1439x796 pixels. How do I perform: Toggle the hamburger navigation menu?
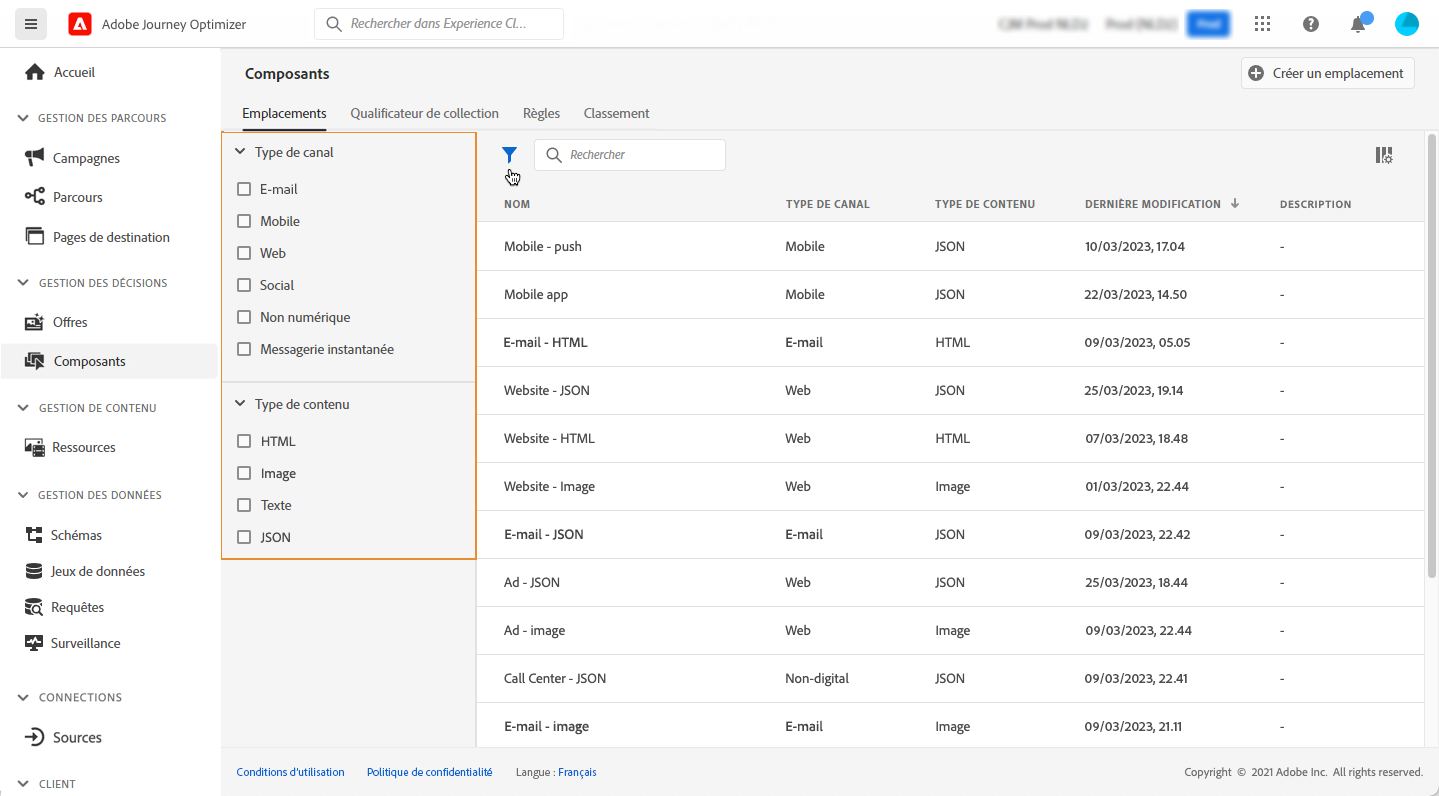pyautogui.click(x=30, y=24)
